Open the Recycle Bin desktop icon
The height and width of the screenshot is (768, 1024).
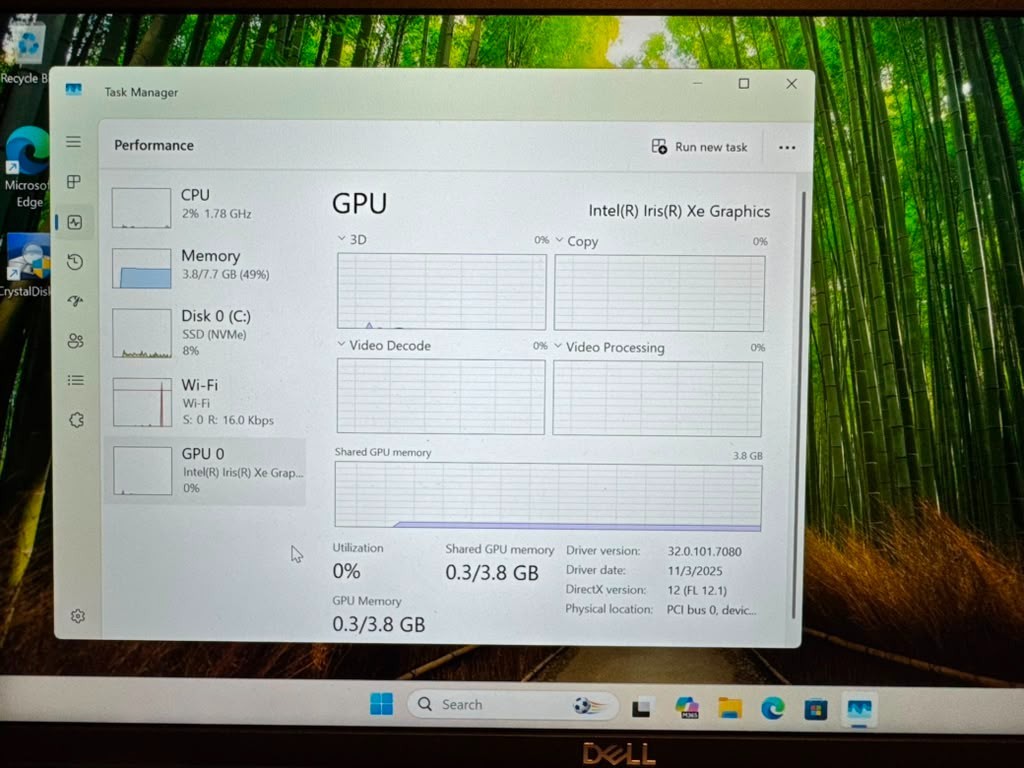25,55
